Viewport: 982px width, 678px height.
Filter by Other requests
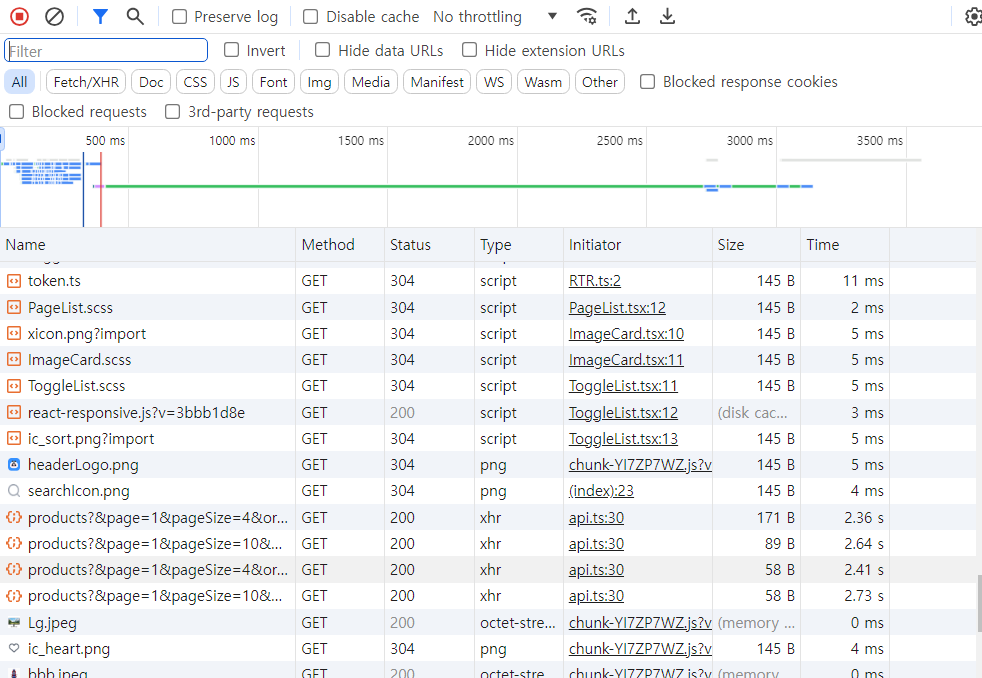point(599,82)
